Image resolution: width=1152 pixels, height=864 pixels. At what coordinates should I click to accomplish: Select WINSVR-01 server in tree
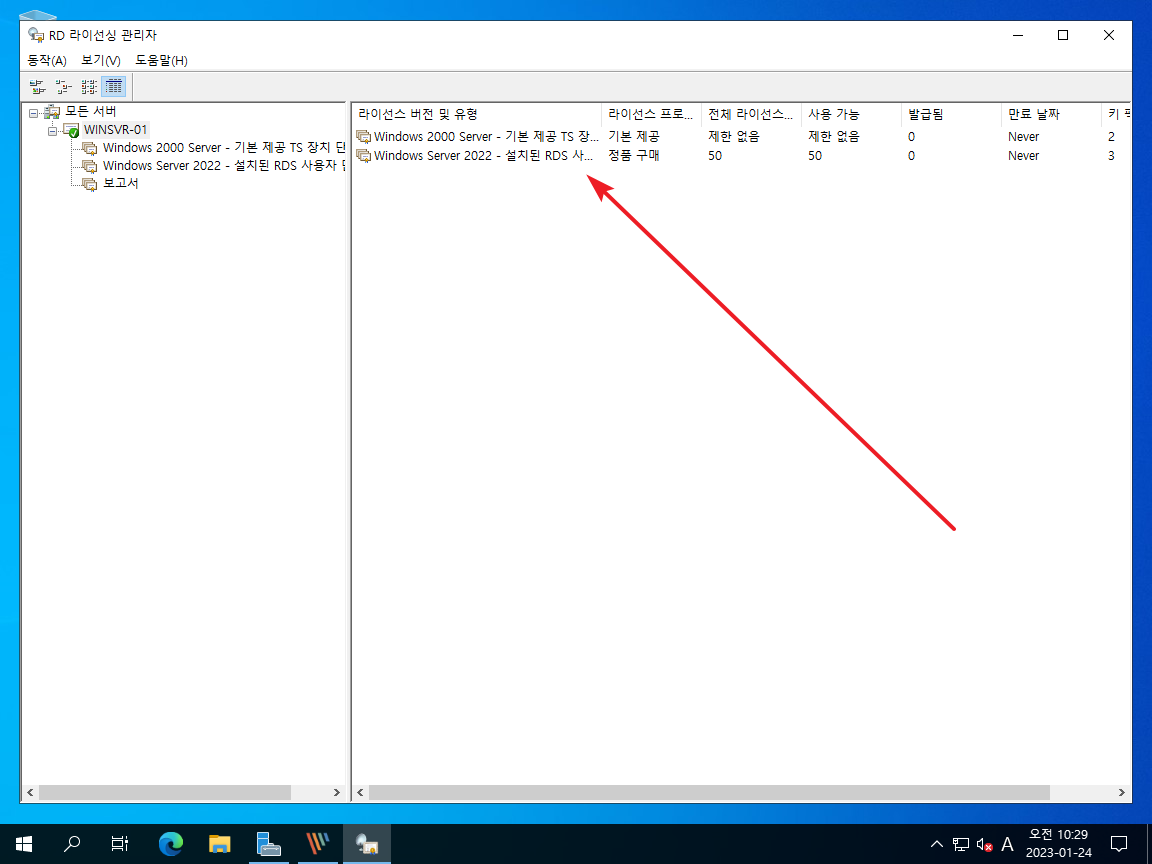[x=115, y=130]
